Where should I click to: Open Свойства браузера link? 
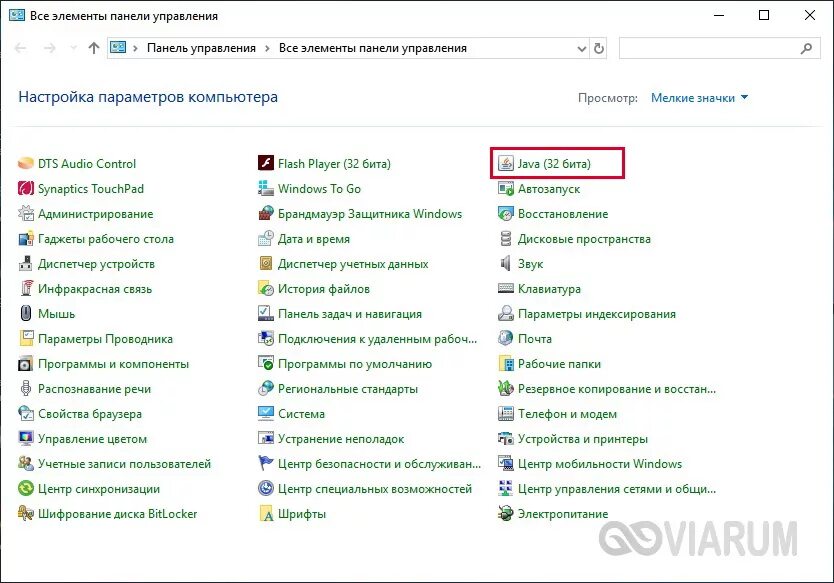pyautogui.click(x=90, y=414)
